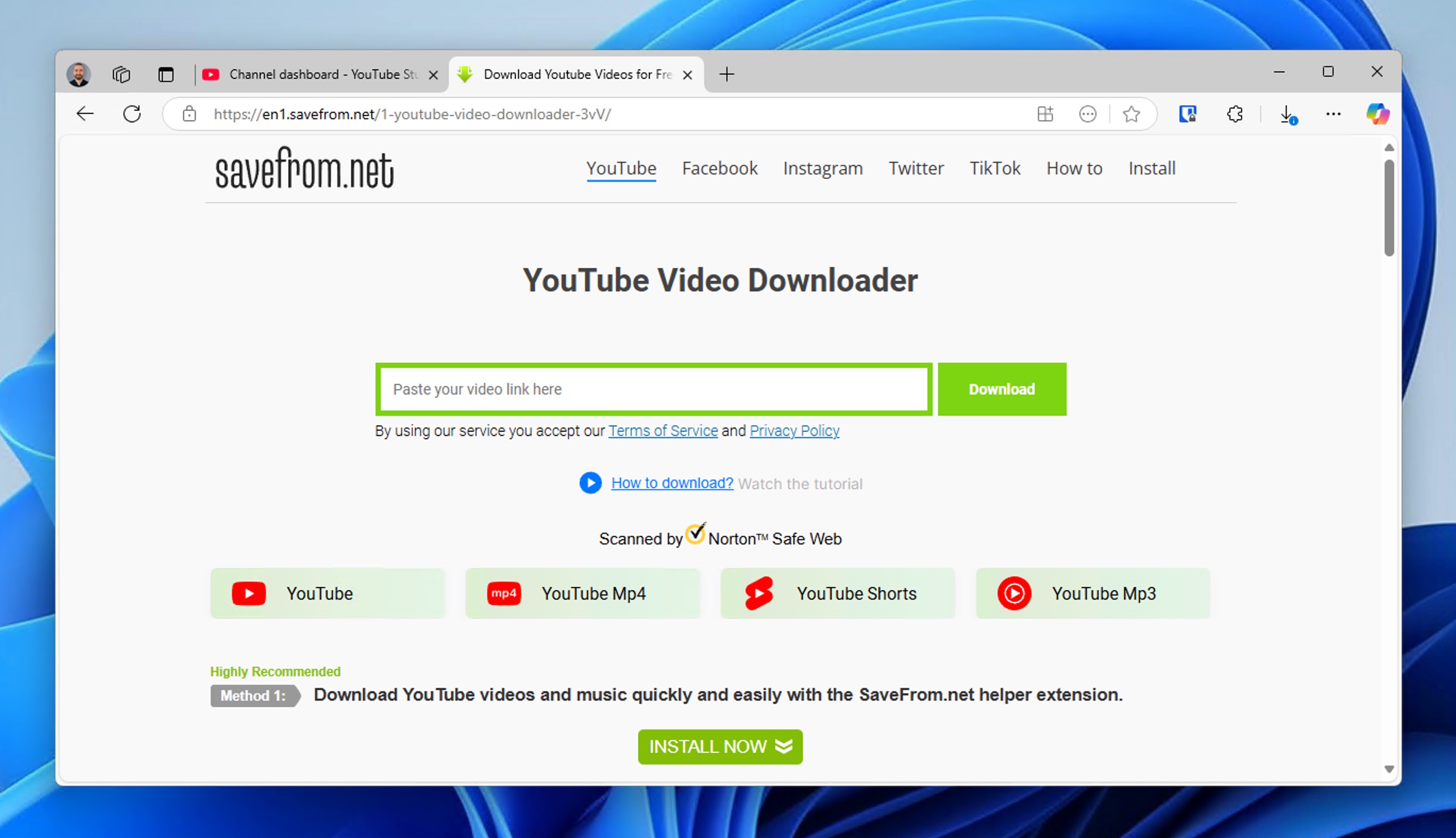Screen dimensions: 1456x838
Task: Open the Terms of Service link
Action: click(x=663, y=431)
